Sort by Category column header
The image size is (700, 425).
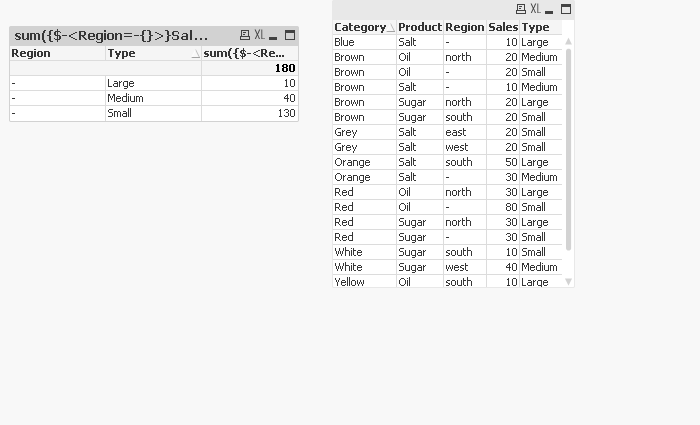click(x=360, y=27)
